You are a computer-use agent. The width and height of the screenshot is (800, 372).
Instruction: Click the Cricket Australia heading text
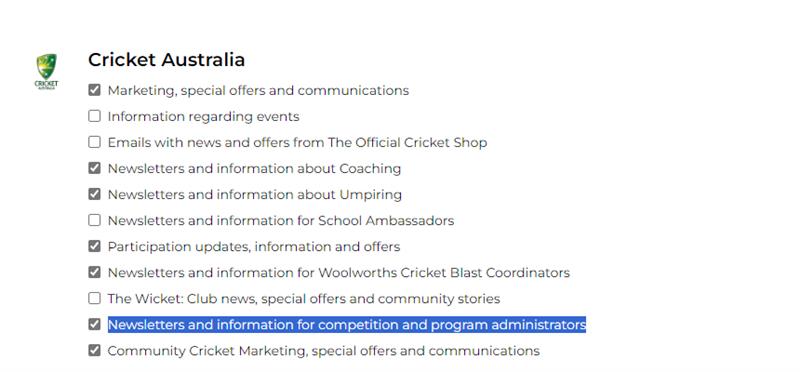166,60
